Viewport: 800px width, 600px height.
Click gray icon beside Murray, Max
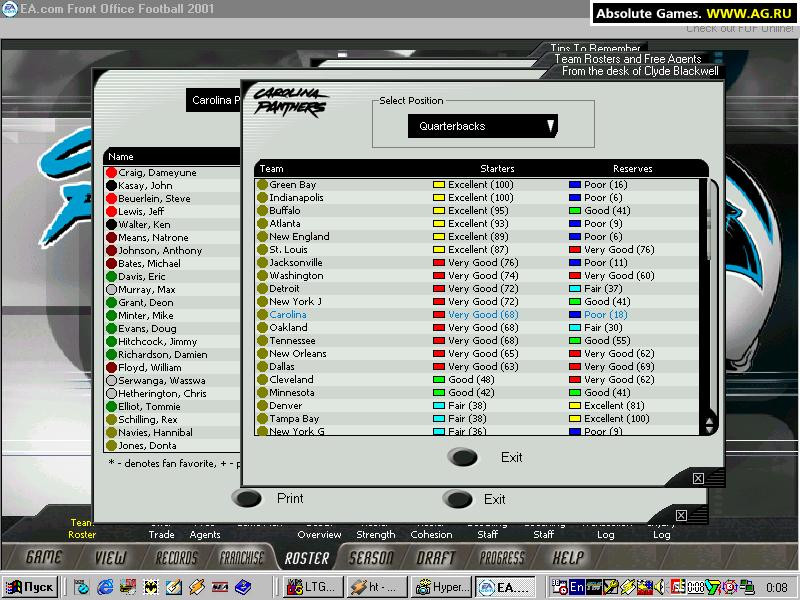[x=111, y=289]
